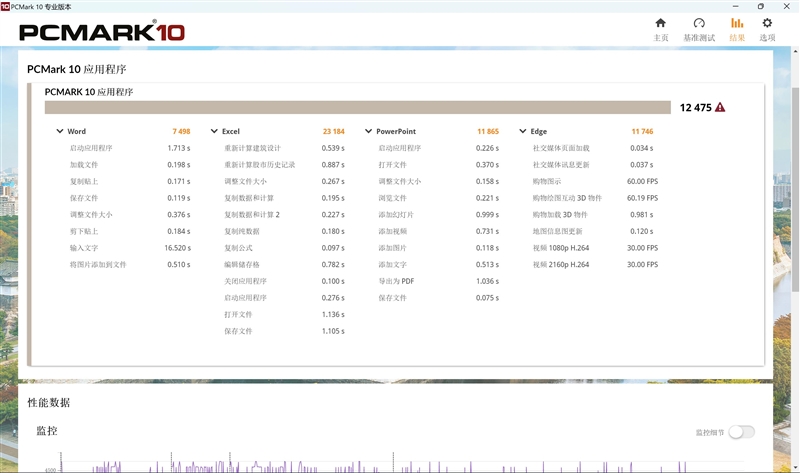Click the vertical scrollbar thumb
Screen dimensions: 800x473
point(795,189)
